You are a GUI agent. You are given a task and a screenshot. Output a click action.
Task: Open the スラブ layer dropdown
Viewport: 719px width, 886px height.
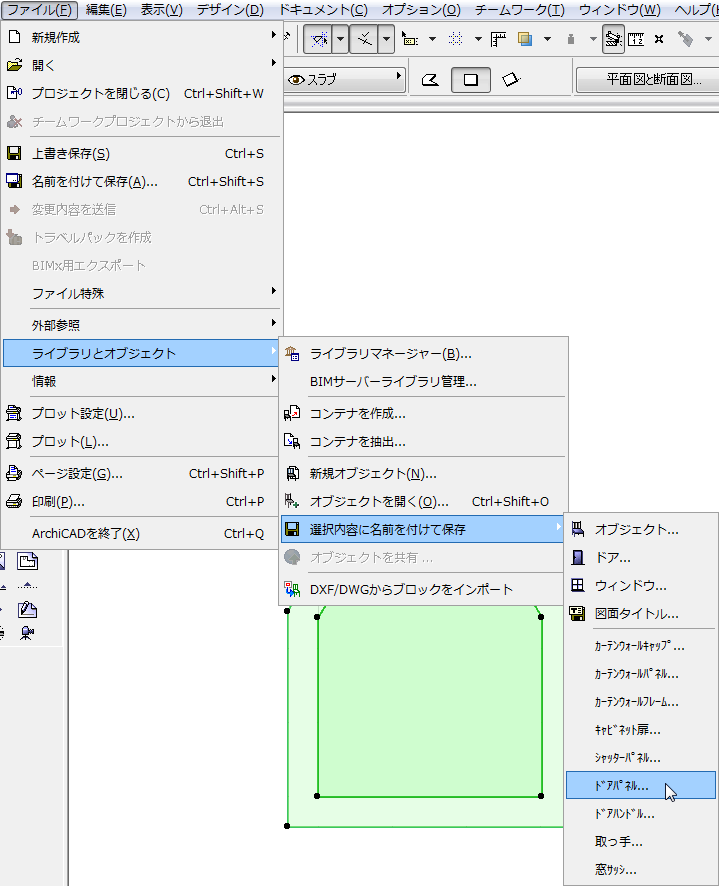tap(344, 80)
